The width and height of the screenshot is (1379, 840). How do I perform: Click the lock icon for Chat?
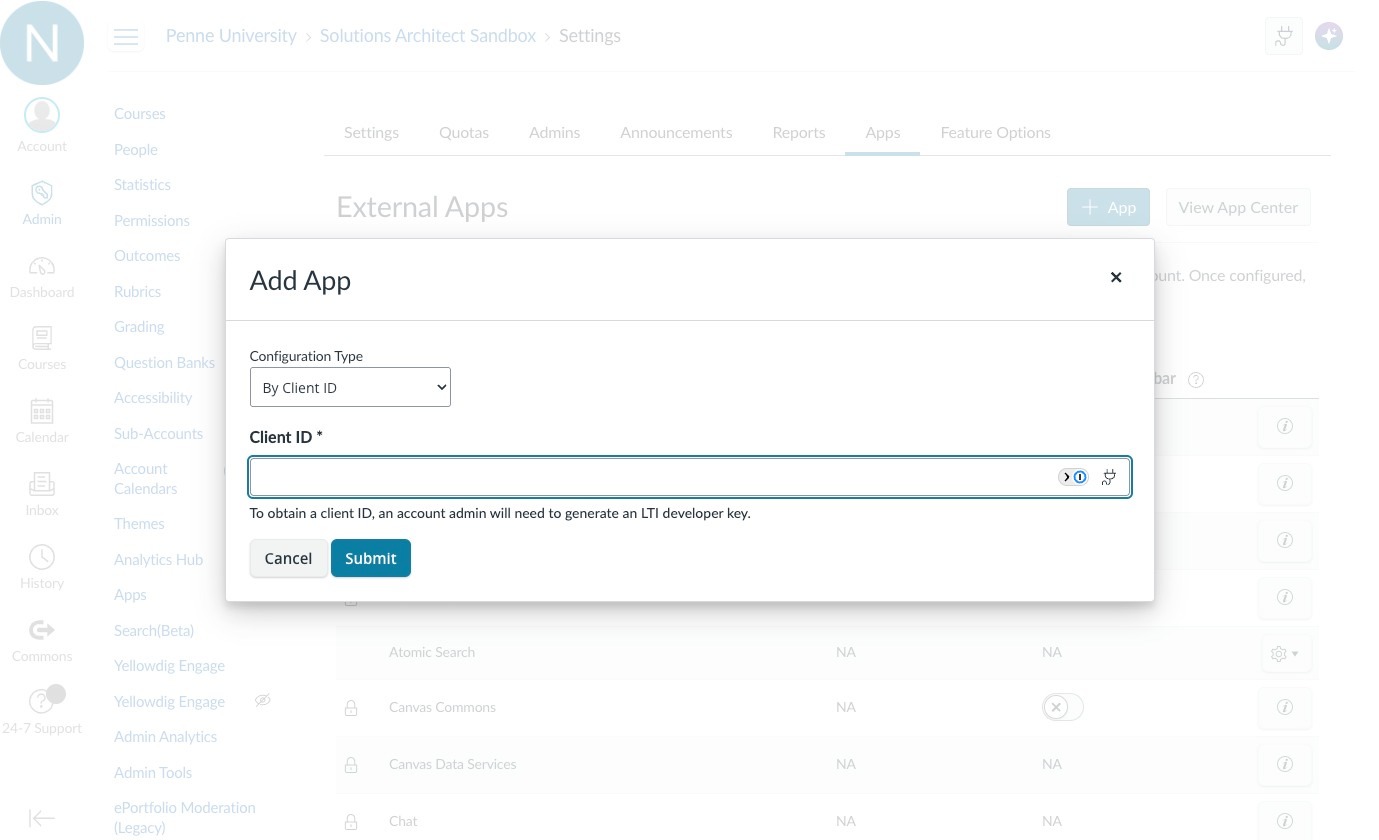coord(351,822)
